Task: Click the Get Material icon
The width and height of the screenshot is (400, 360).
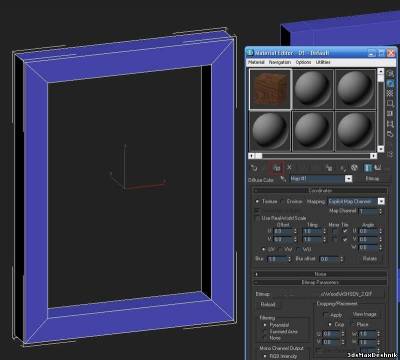Action: coord(254,168)
